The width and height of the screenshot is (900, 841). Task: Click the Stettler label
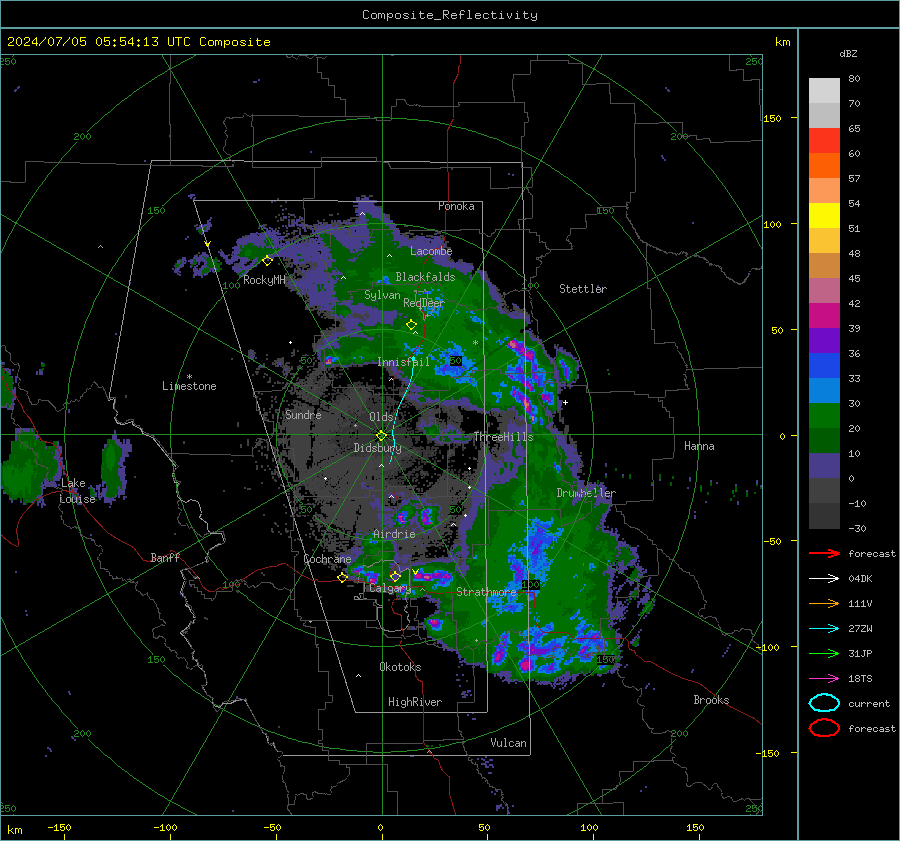(583, 289)
